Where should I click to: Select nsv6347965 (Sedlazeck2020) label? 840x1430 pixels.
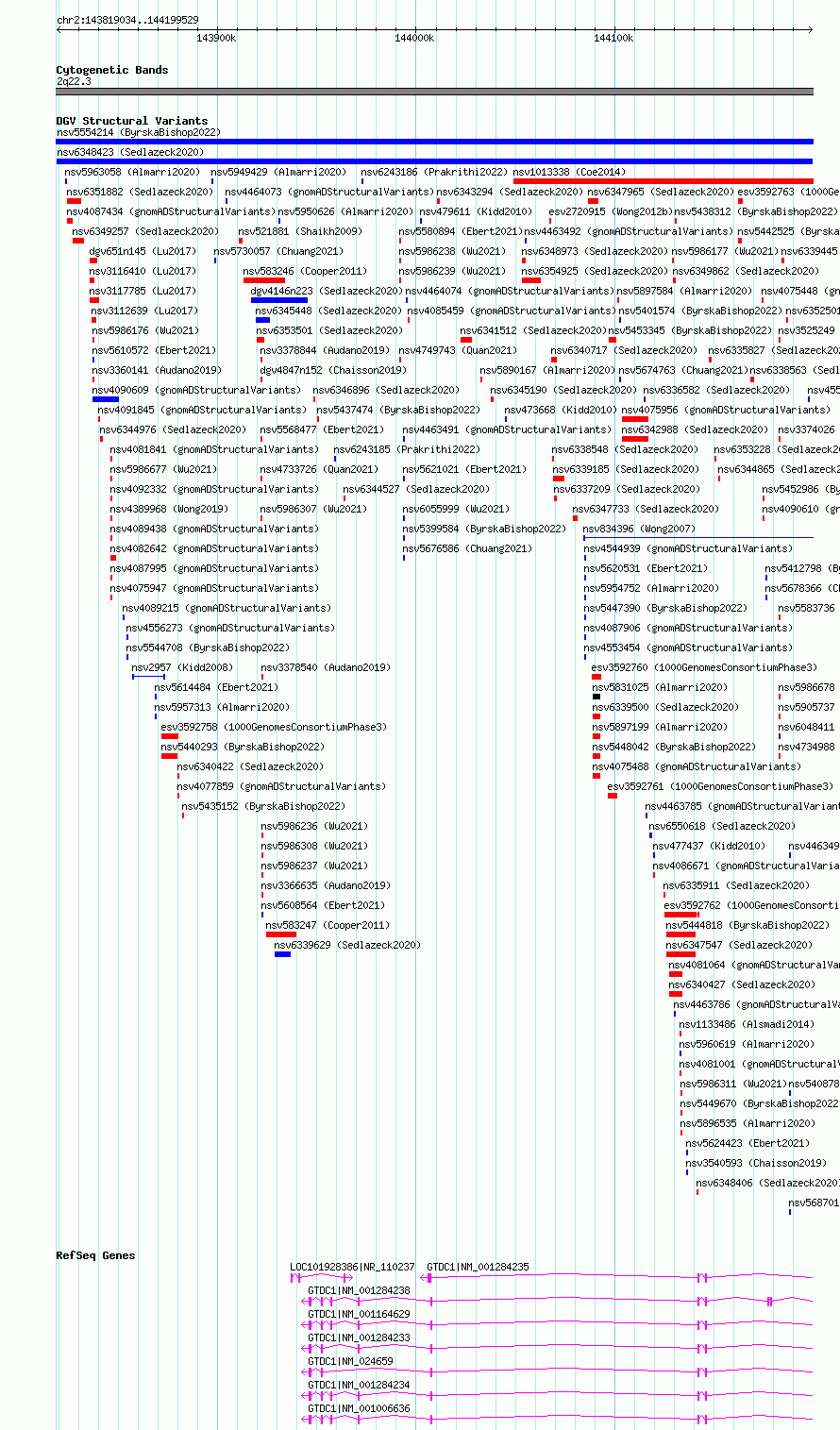coord(661,192)
